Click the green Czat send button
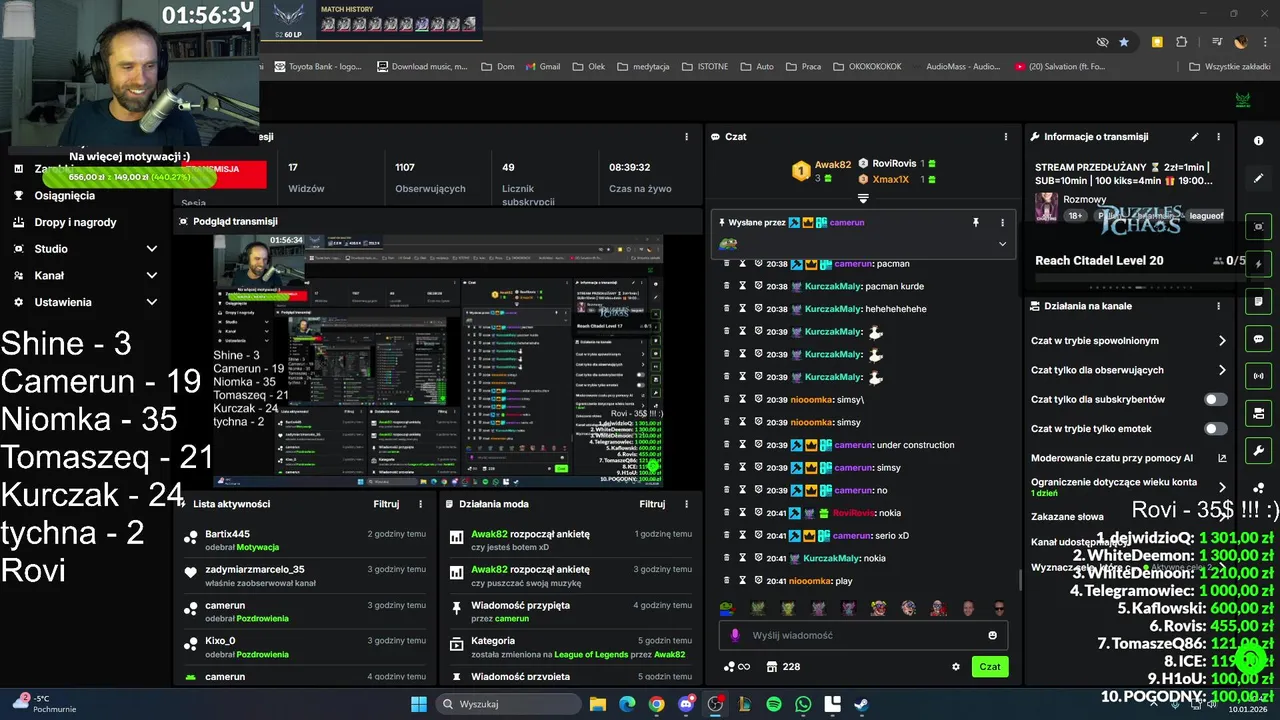The width and height of the screenshot is (1280, 720). pyautogui.click(x=989, y=667)
